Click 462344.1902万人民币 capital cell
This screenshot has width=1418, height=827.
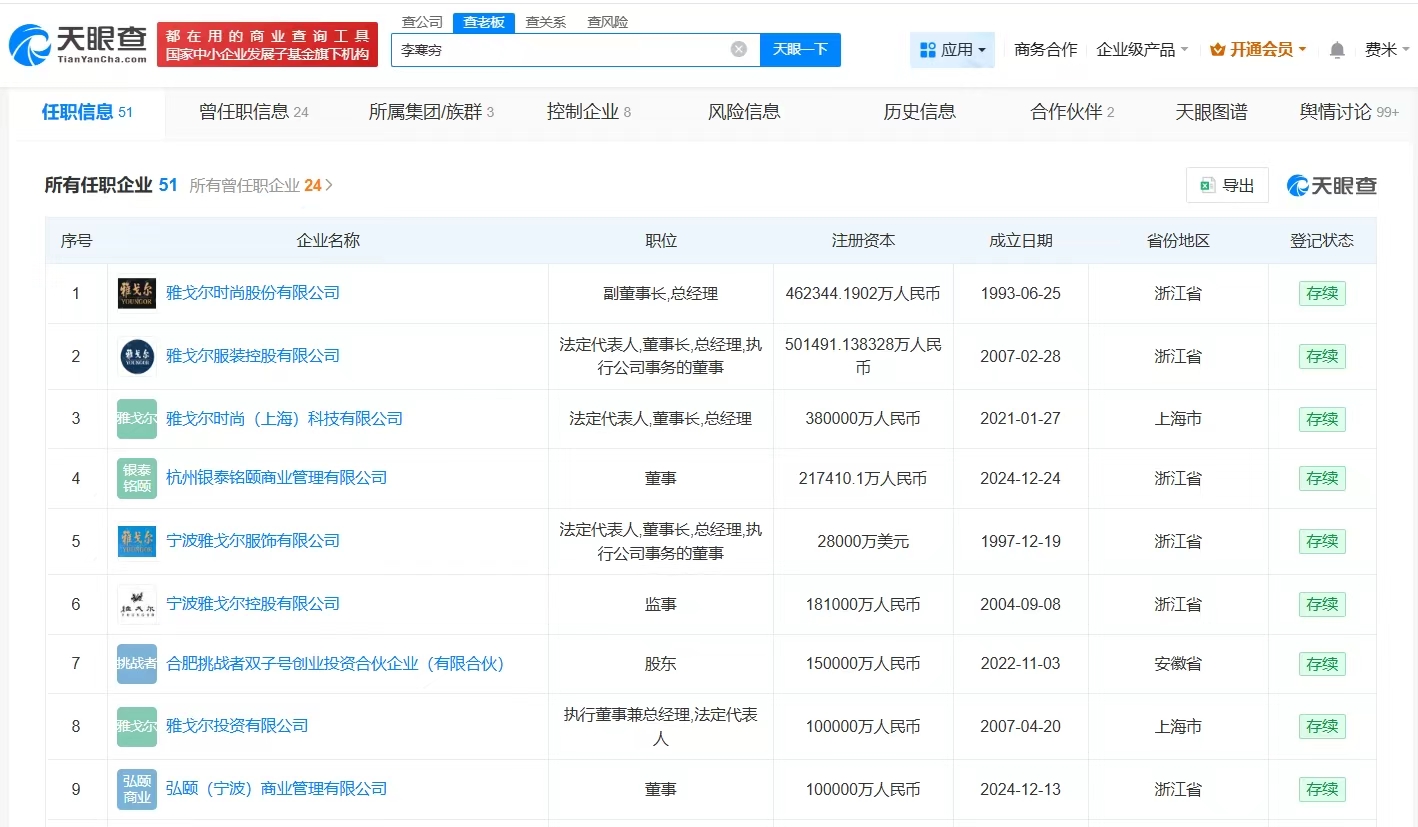[863, 294]
